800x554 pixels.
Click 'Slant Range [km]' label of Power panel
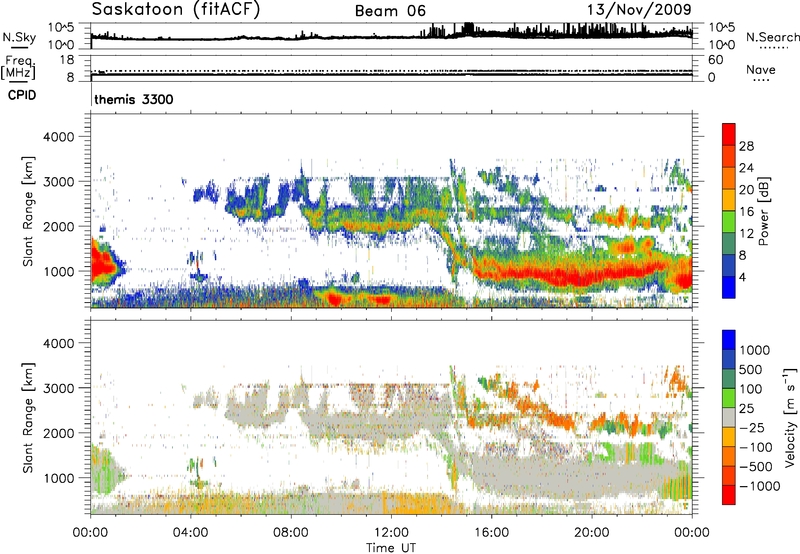28,211
